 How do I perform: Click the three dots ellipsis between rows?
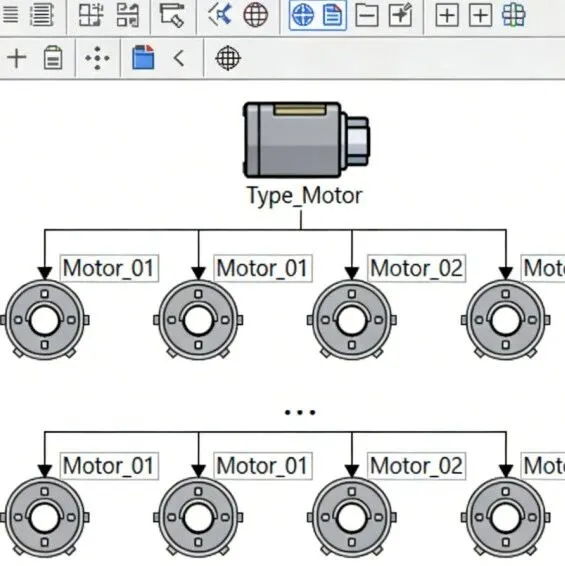(x=300, y=412)
